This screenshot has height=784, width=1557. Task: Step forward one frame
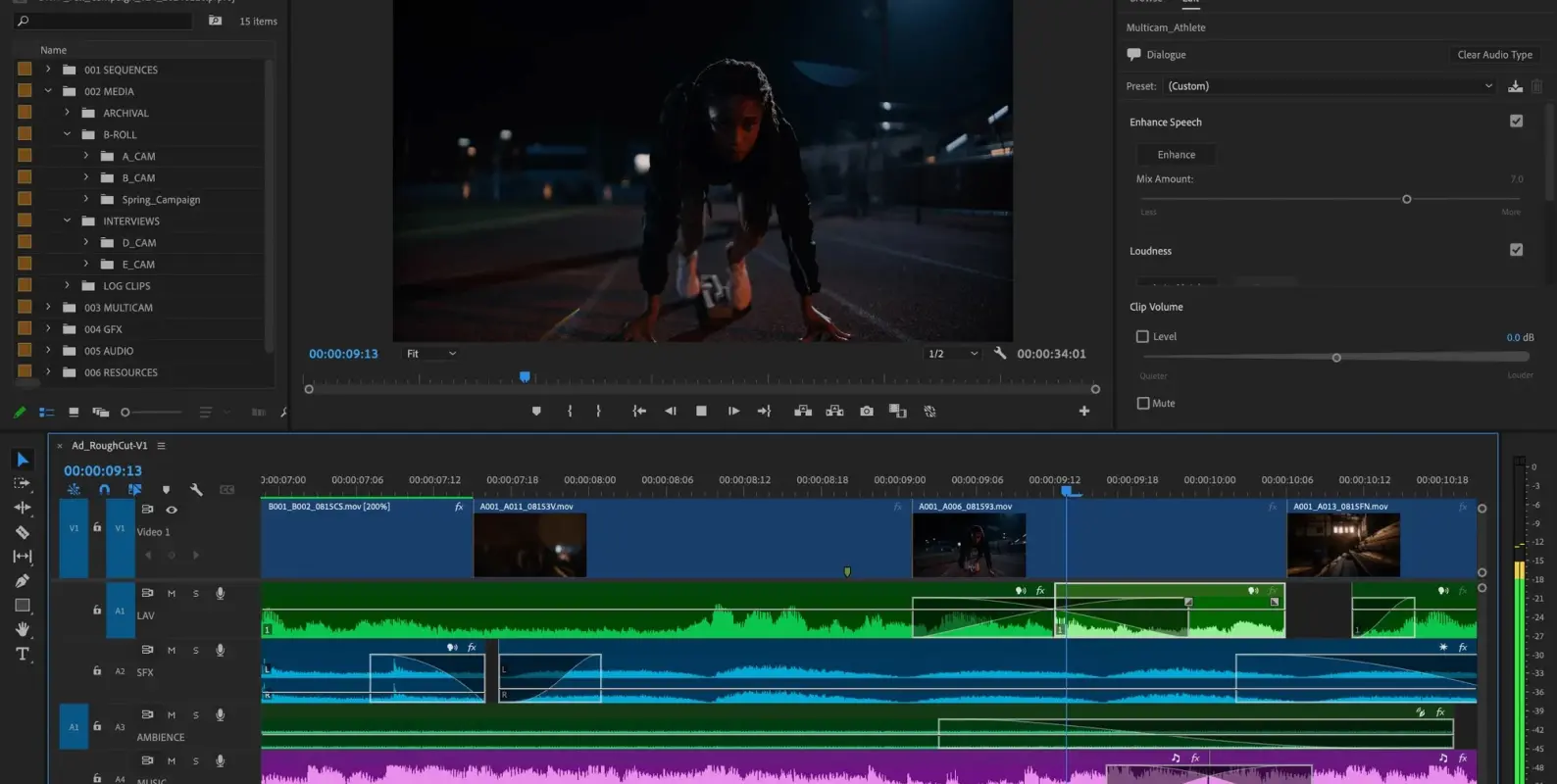tap(733, 412)
